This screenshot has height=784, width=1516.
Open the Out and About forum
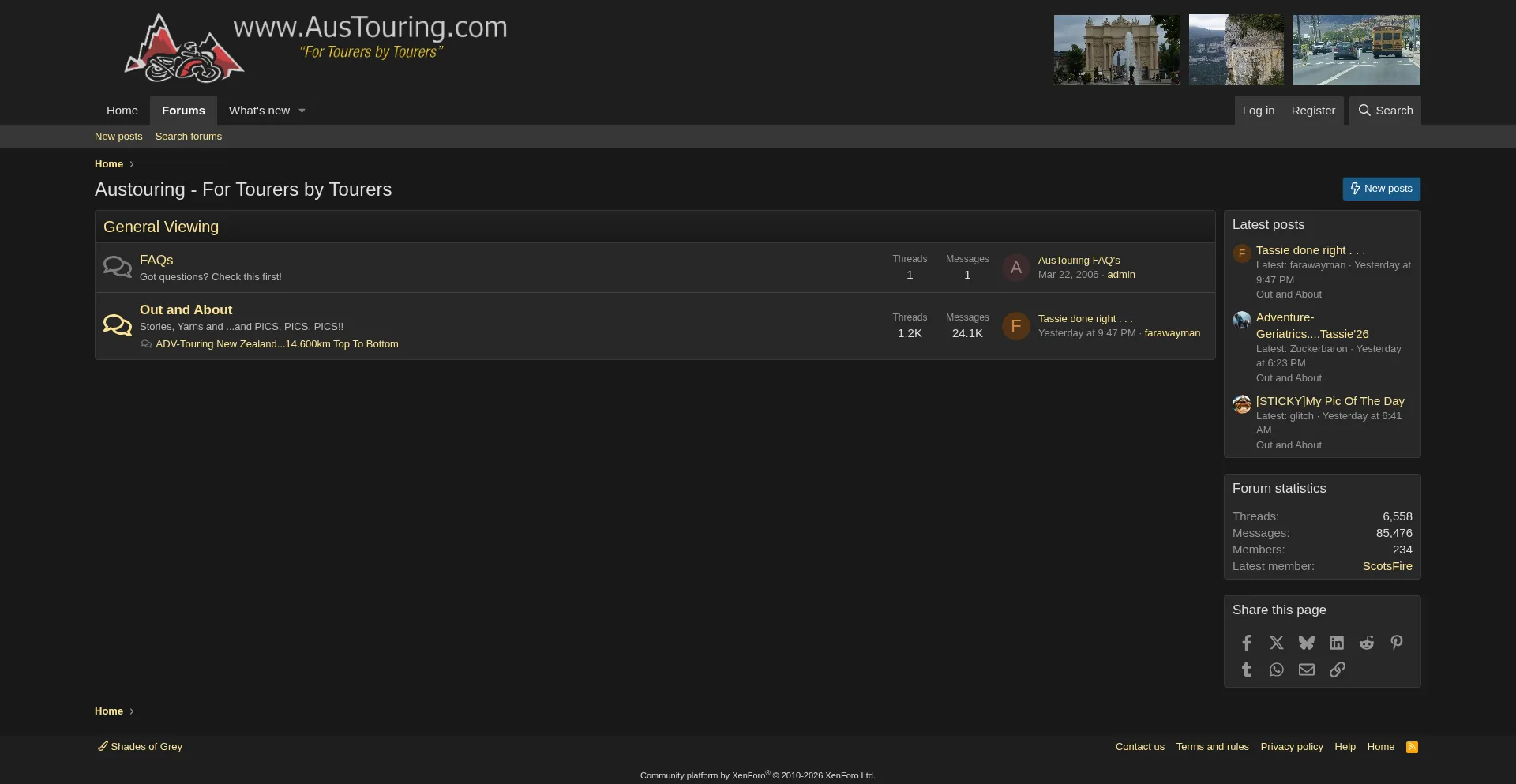coord(186,309)
